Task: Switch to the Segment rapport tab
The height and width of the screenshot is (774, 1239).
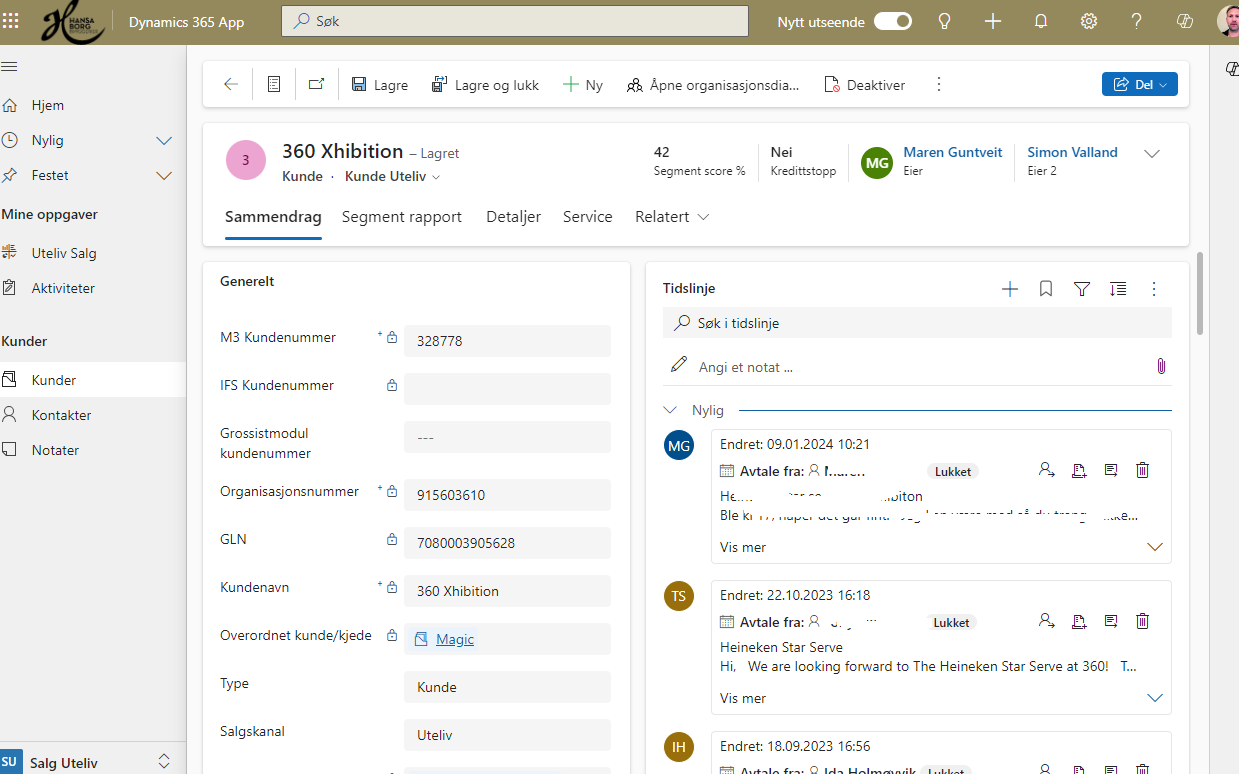Action: [x=401, y=217]
